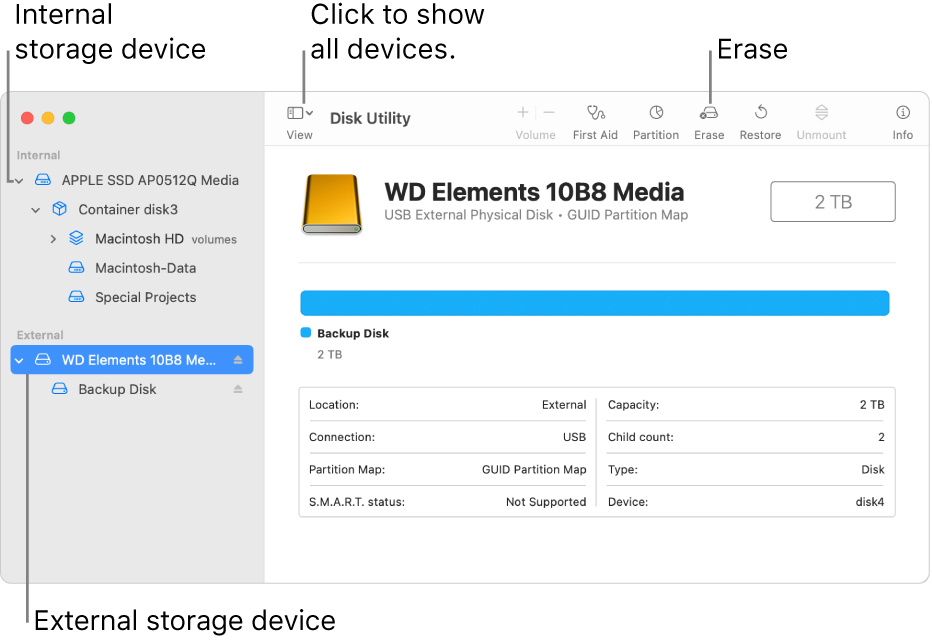The height and width of the screenshot is (644, 932).
Task: Open the View options dropdown
Action: click(298, 119)
